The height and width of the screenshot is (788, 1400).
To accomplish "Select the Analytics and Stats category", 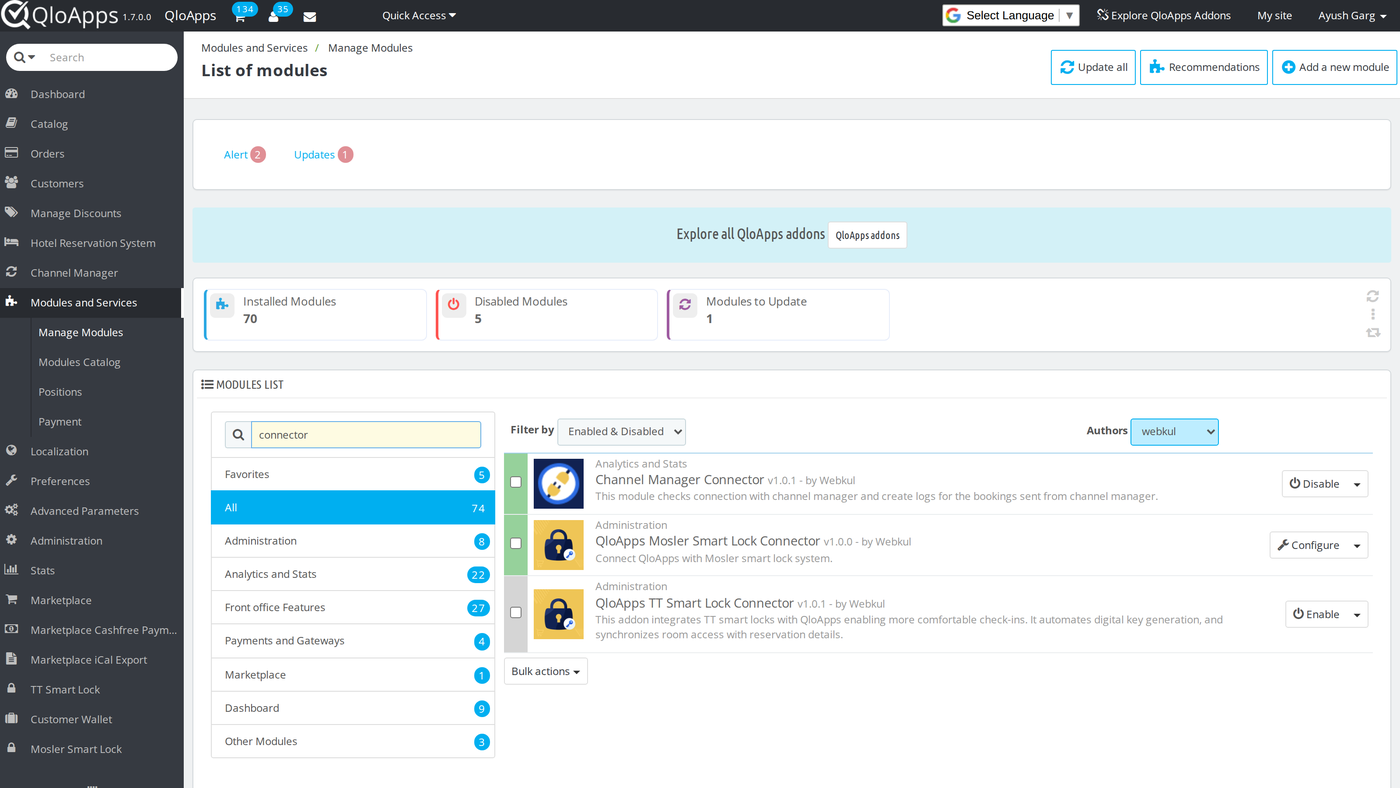I will [353, 574].
